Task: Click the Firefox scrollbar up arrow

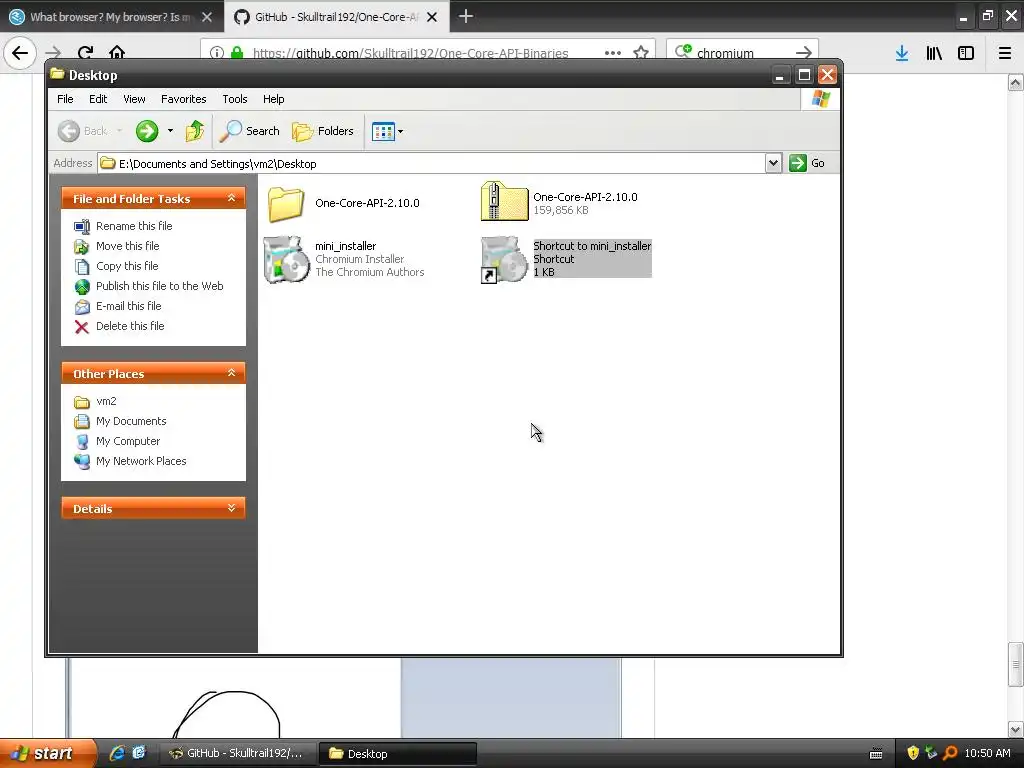Action: pyautogui.click(x=1016, y=82)
